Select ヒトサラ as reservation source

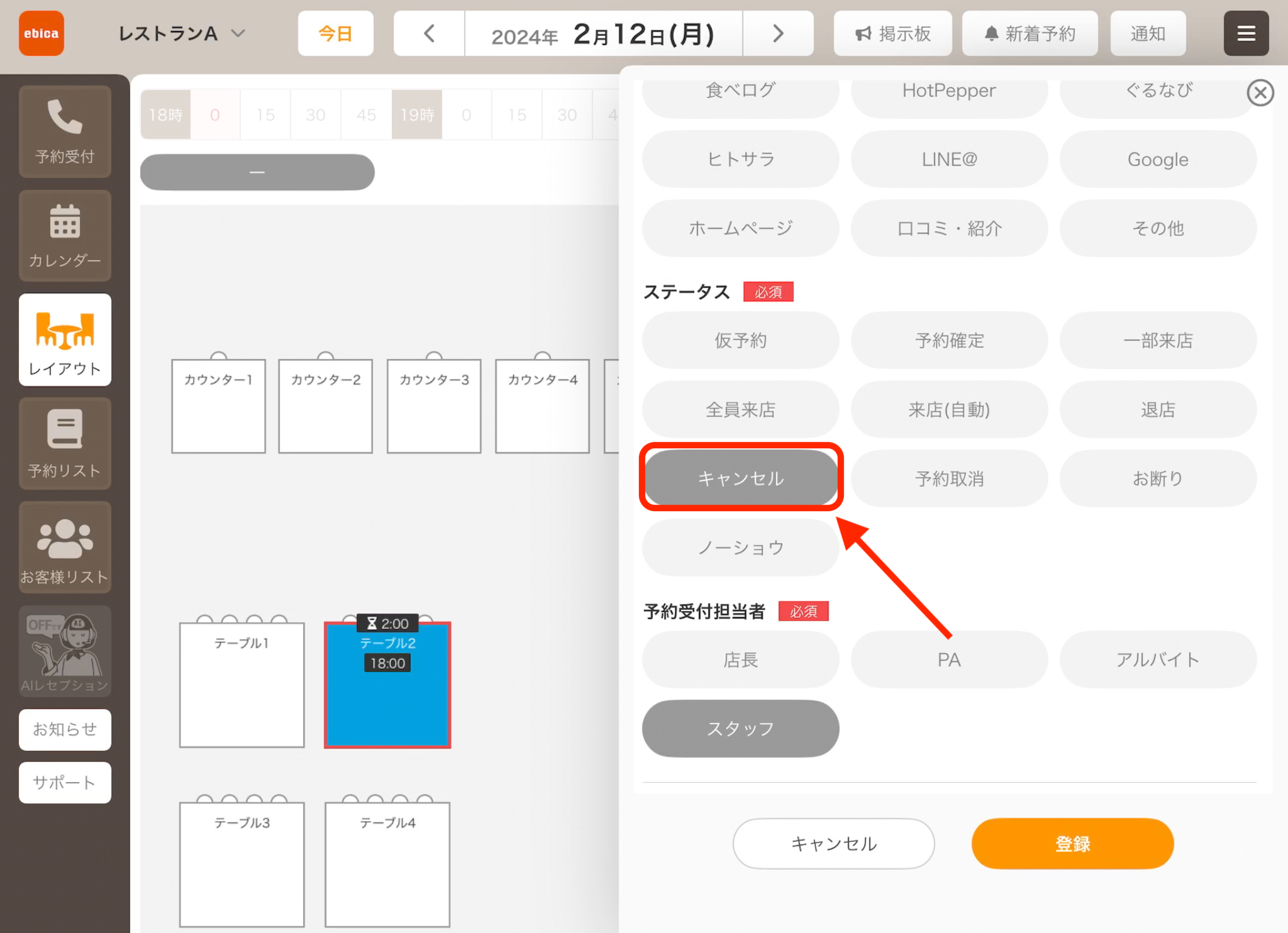(x=740, y=159)
